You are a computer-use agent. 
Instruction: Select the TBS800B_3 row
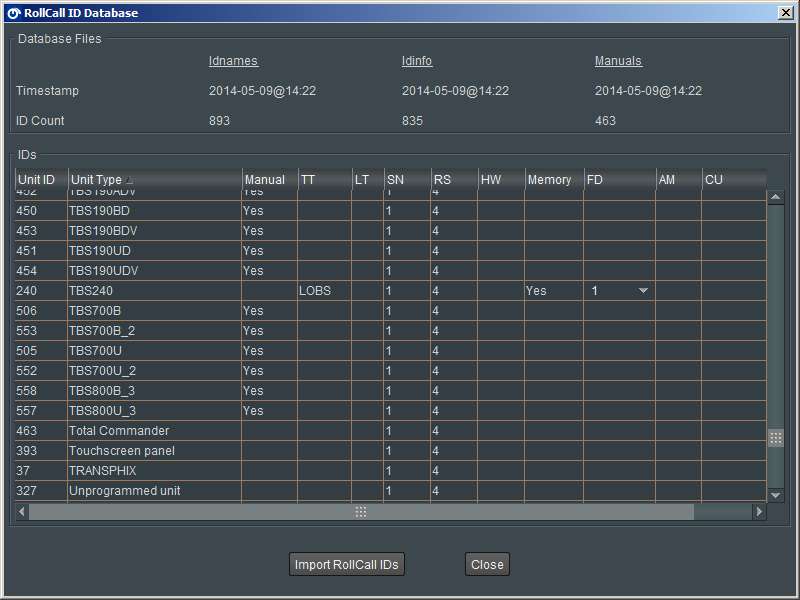390,391
